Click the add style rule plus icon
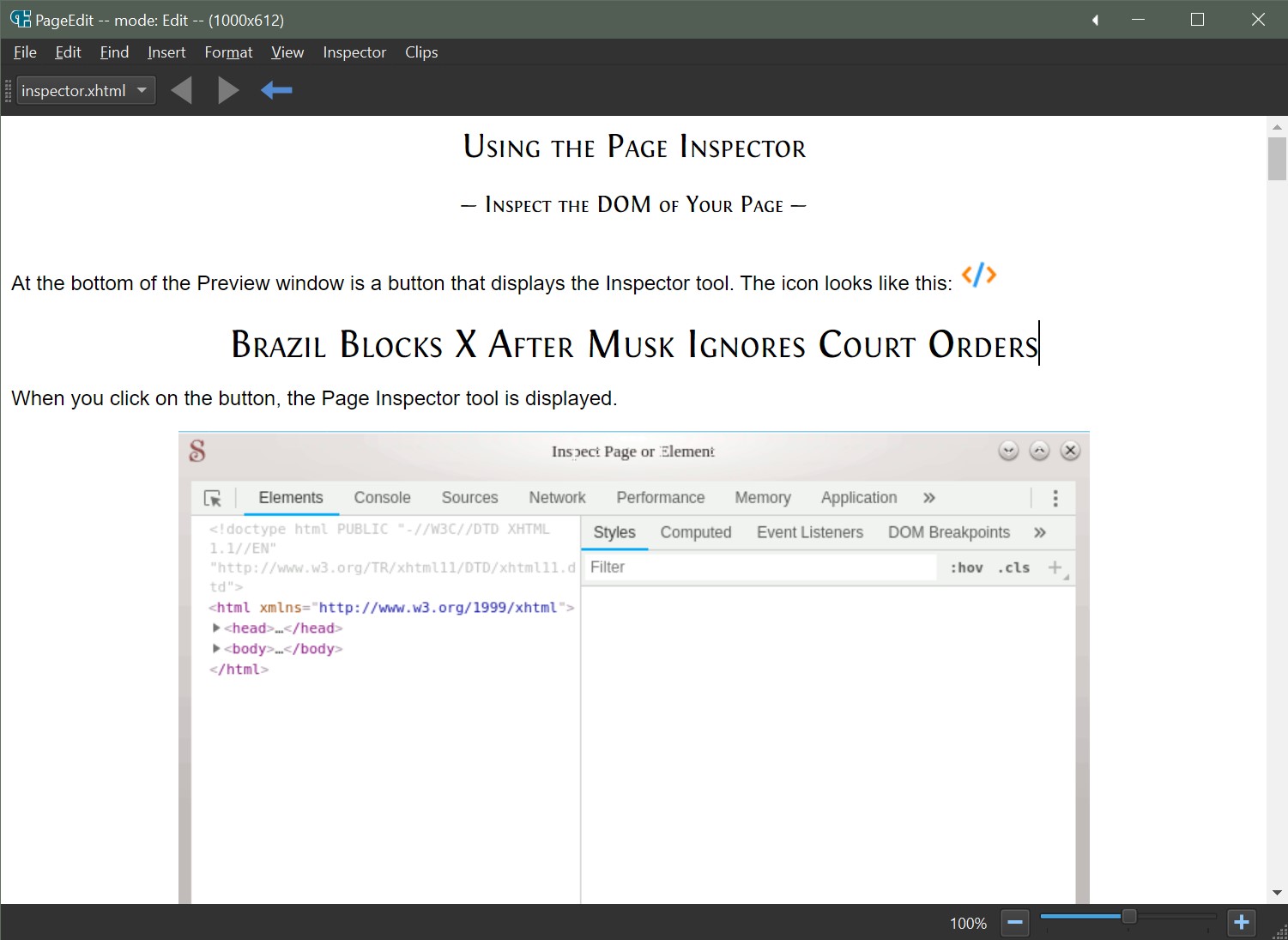The height and width of the screenshot is (940, 1288). (x=1055, y=567)
